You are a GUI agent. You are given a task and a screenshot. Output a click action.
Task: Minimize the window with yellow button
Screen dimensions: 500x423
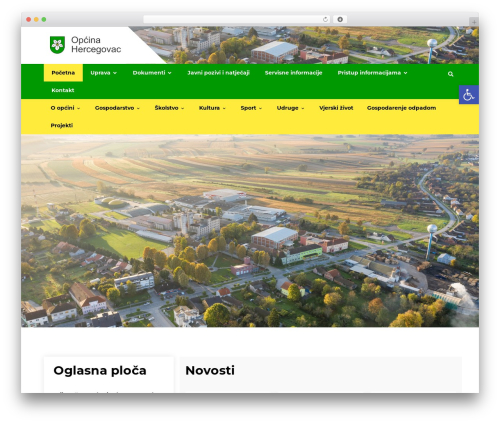pos(36,20)
